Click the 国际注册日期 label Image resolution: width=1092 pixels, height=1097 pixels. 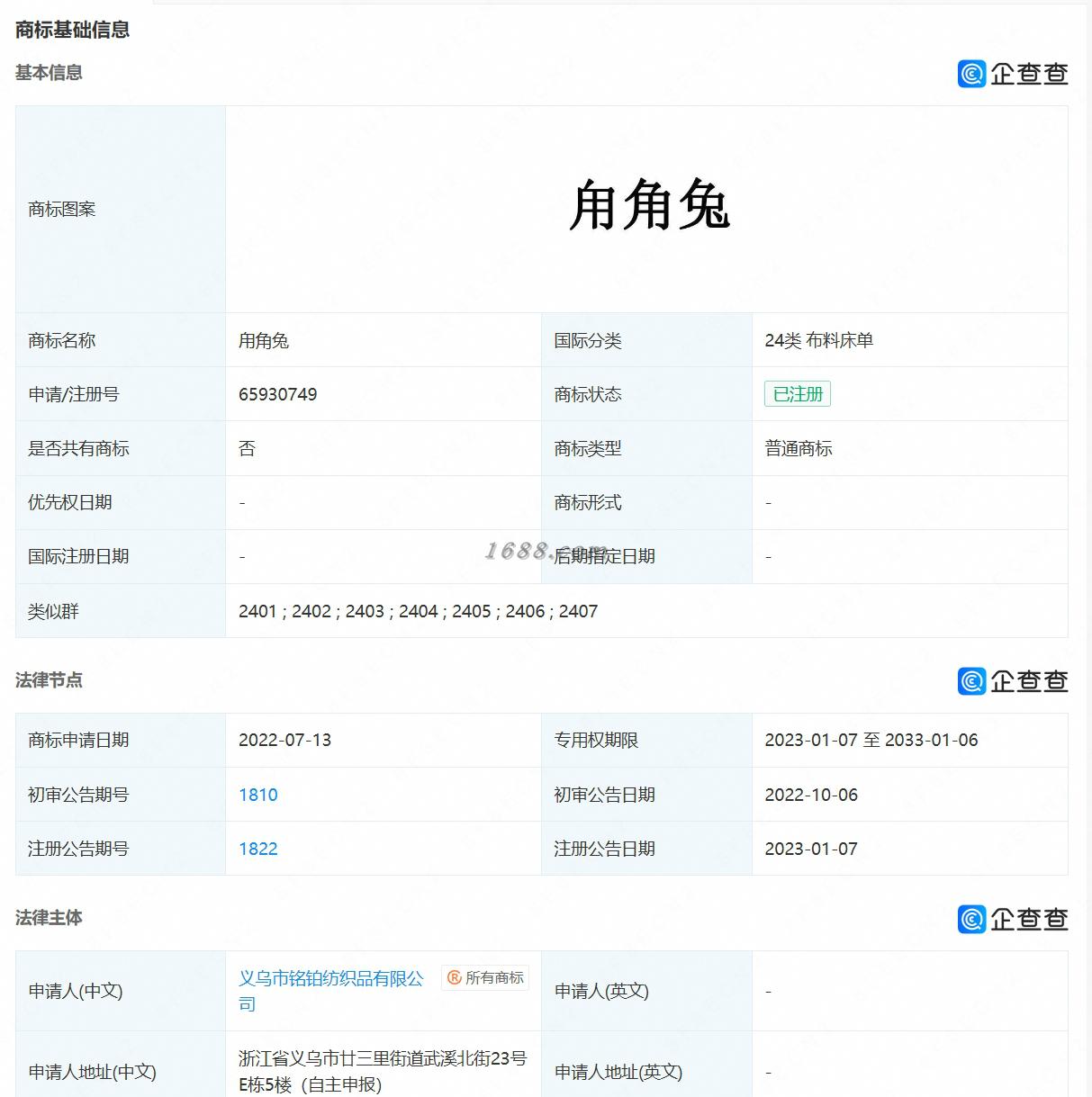pyautogui.click(x=78, y=556)
